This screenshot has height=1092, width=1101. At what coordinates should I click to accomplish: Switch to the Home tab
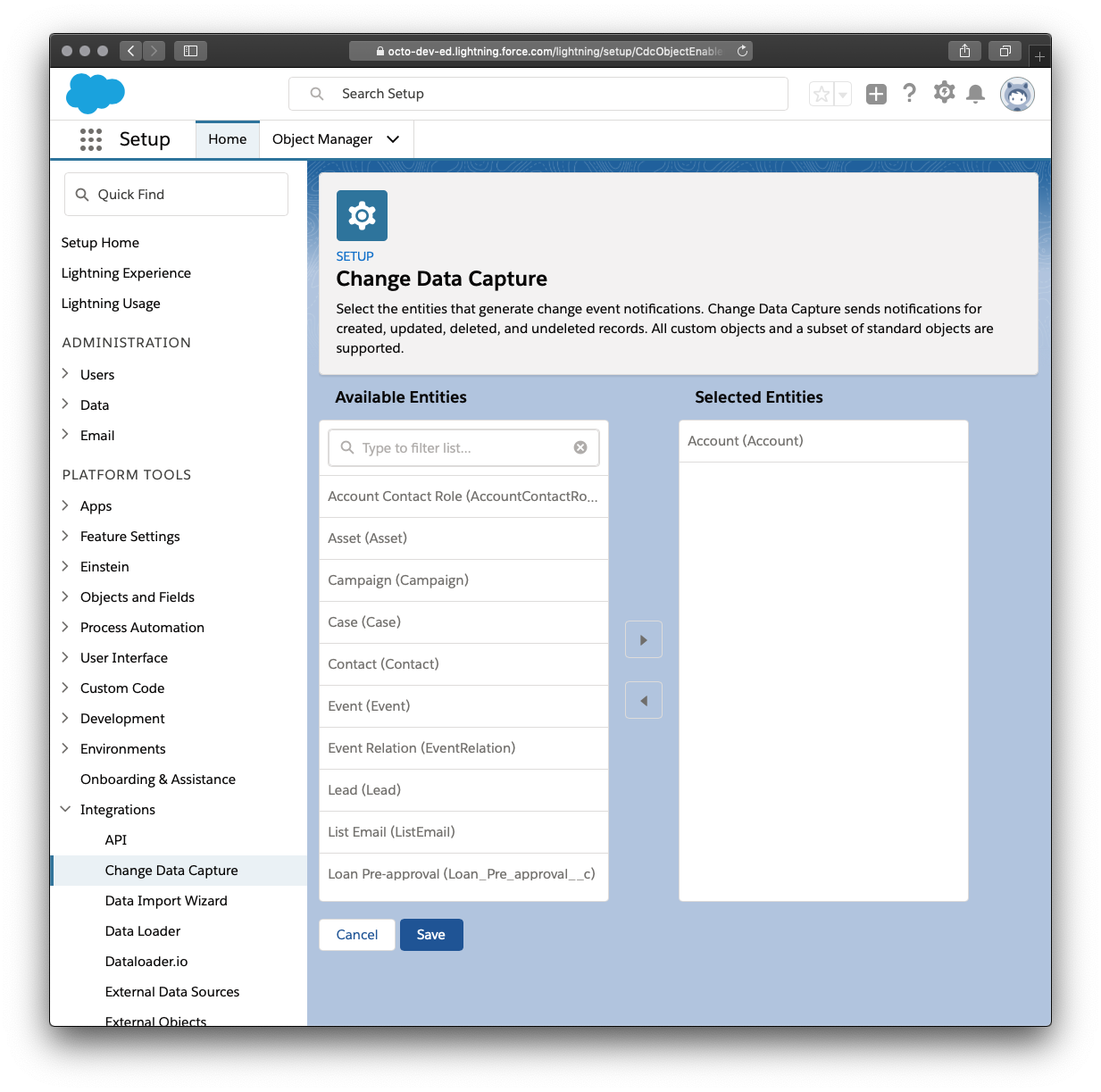[x=228, y=139]
